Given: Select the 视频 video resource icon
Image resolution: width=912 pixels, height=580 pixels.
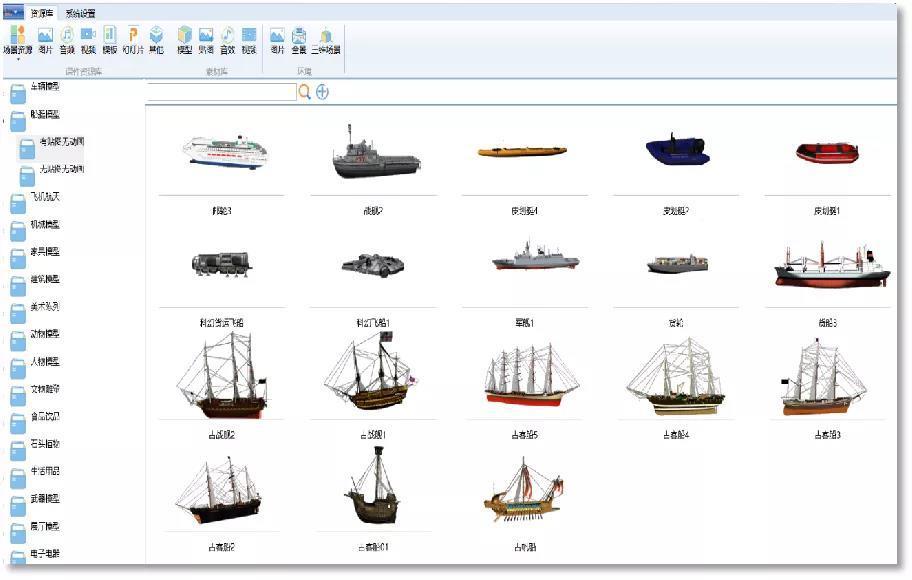Looking at the screenshot, I should click(88, 36).
